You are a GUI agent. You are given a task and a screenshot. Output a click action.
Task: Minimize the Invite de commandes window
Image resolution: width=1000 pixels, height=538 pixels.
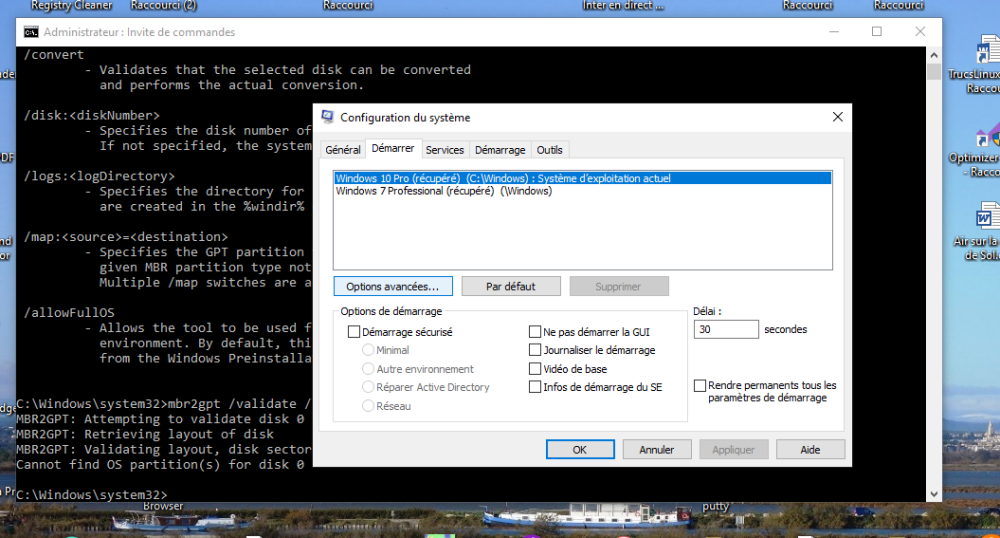[x=834, y=31]
